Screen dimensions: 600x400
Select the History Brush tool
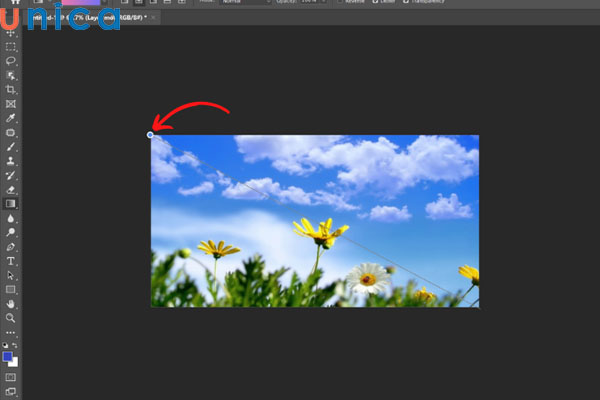(x=10, y=176)
